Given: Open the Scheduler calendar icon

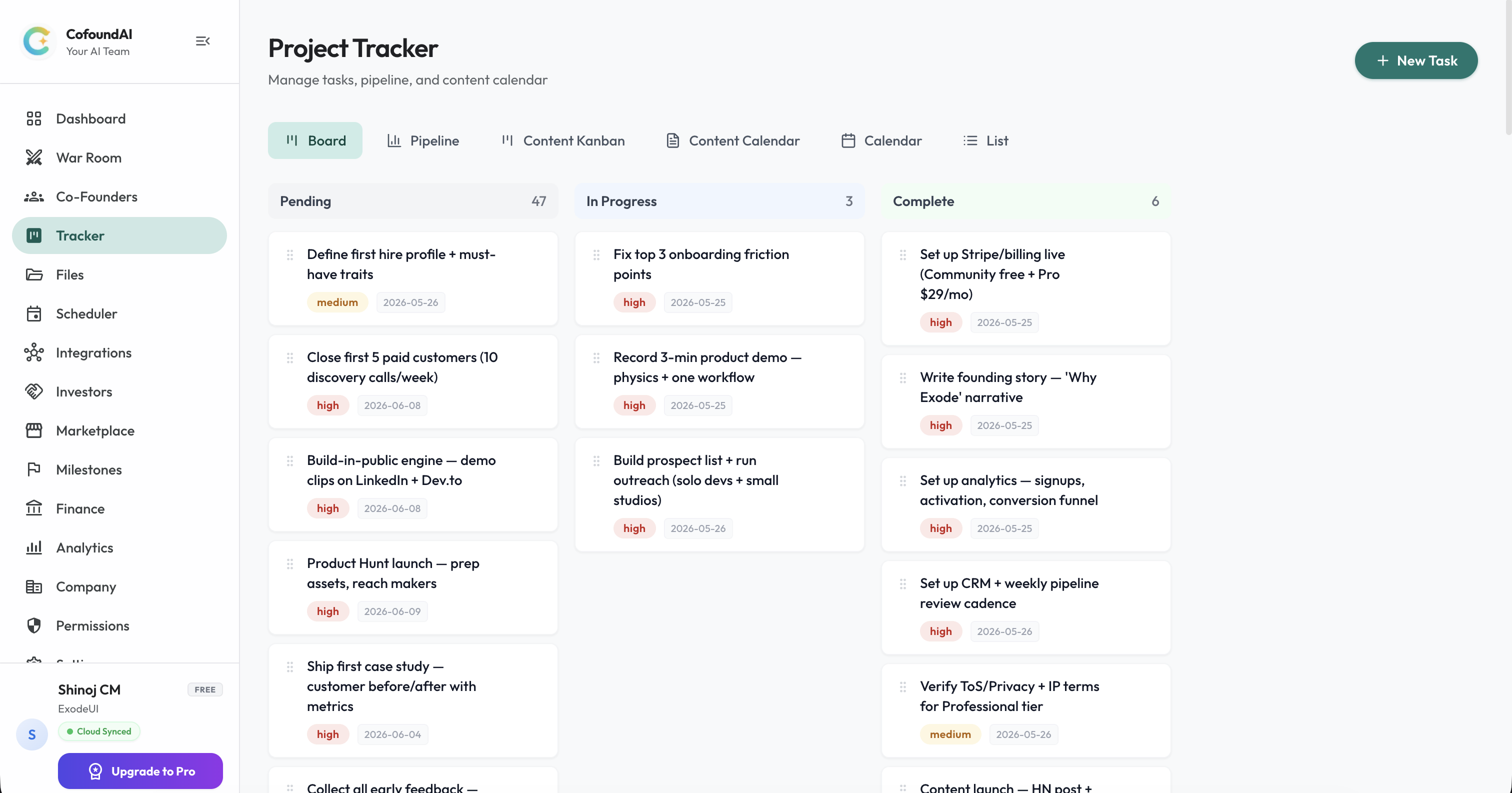Looking at the screenshot, I should point(34,313).
